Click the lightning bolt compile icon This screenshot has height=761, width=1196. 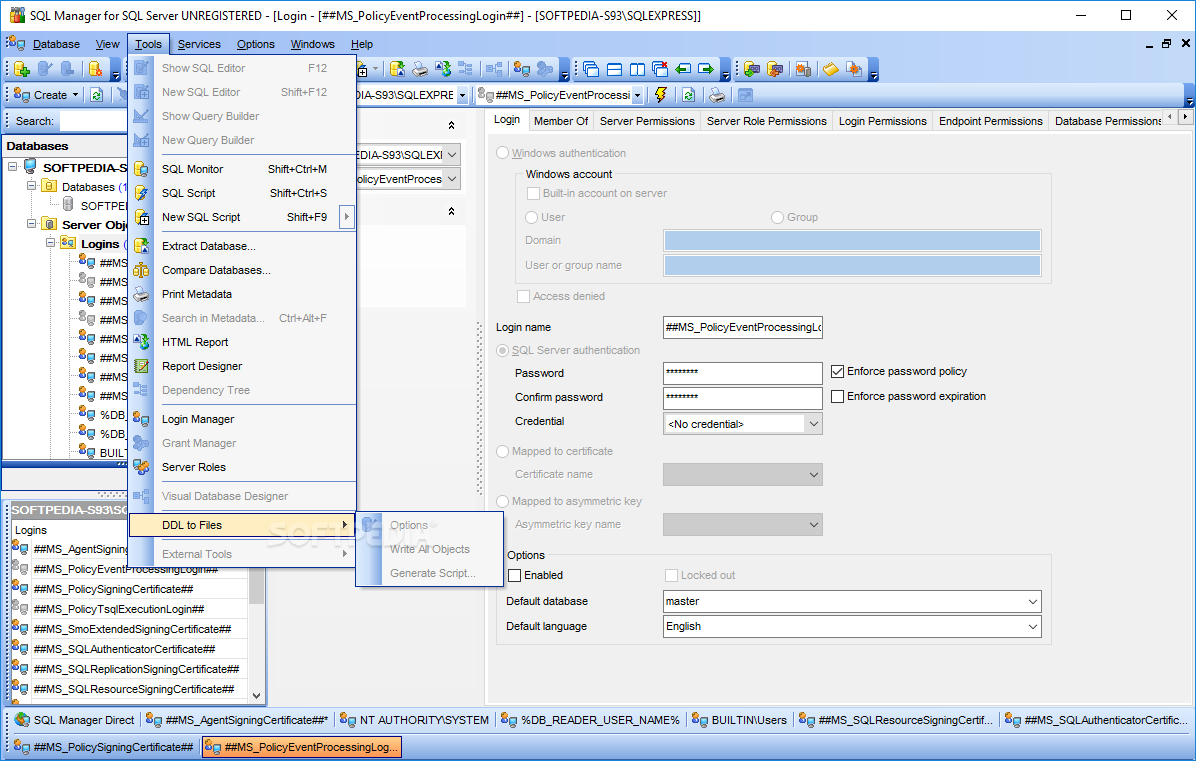pos(661,95)
